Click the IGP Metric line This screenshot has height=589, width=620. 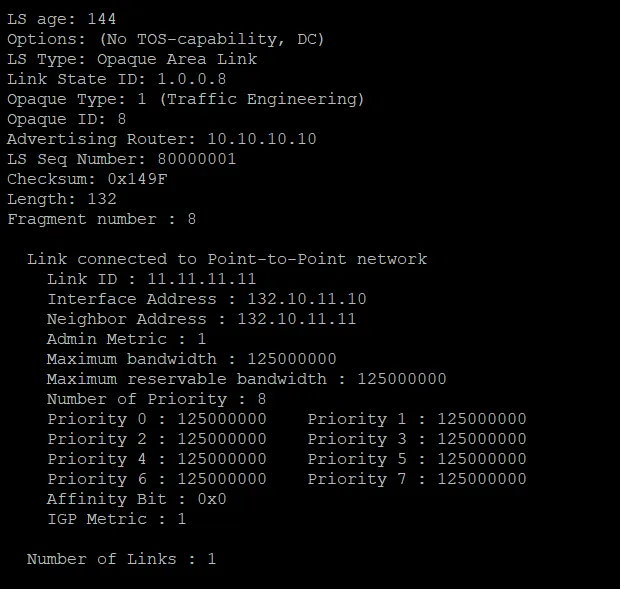117,519
